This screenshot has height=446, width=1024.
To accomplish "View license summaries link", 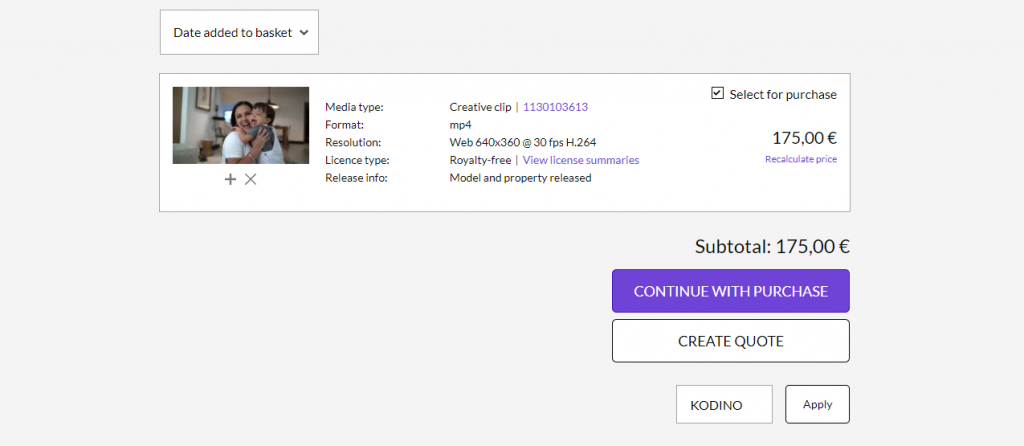I will tap(581, 160).
